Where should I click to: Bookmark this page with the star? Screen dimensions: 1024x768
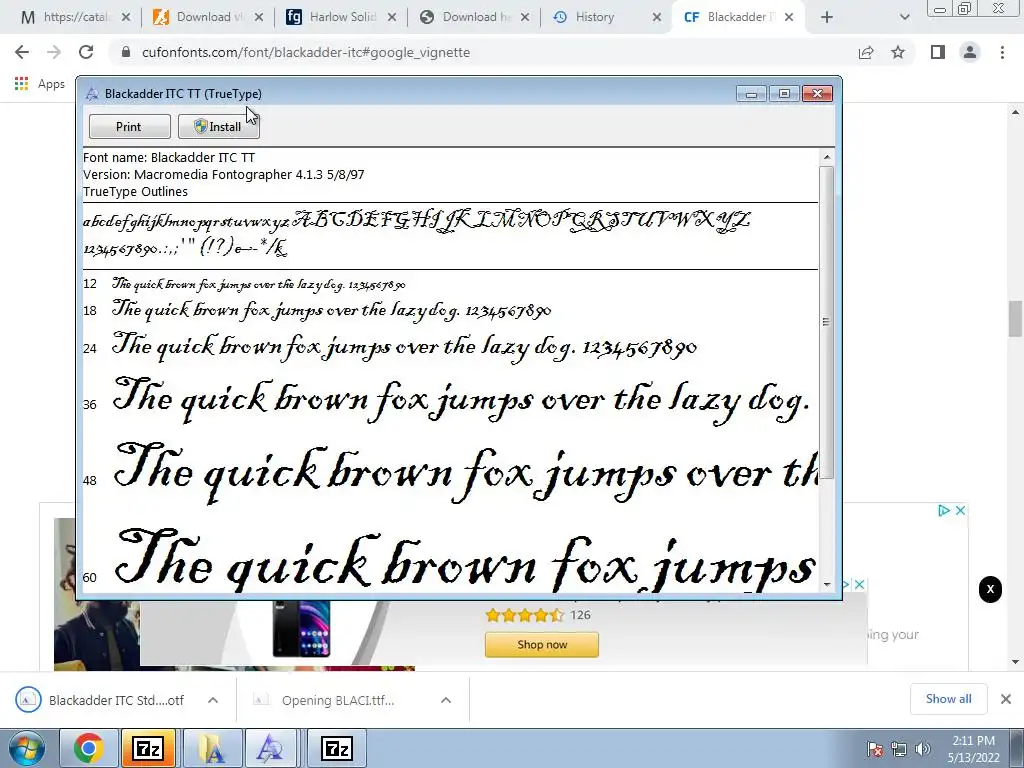click(x=898, y=52)
